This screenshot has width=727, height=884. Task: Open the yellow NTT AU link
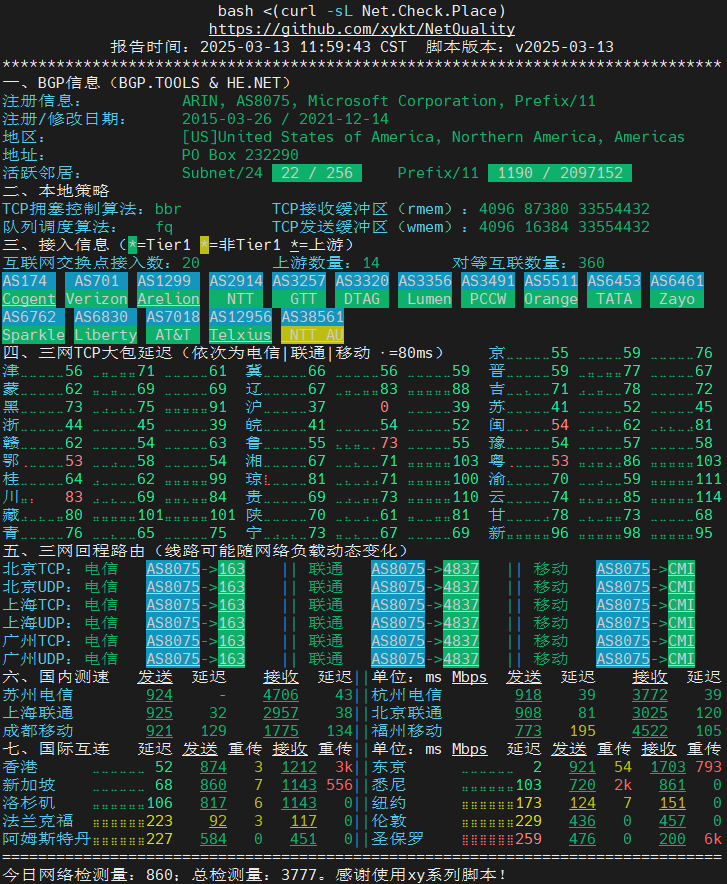(313, 335)
